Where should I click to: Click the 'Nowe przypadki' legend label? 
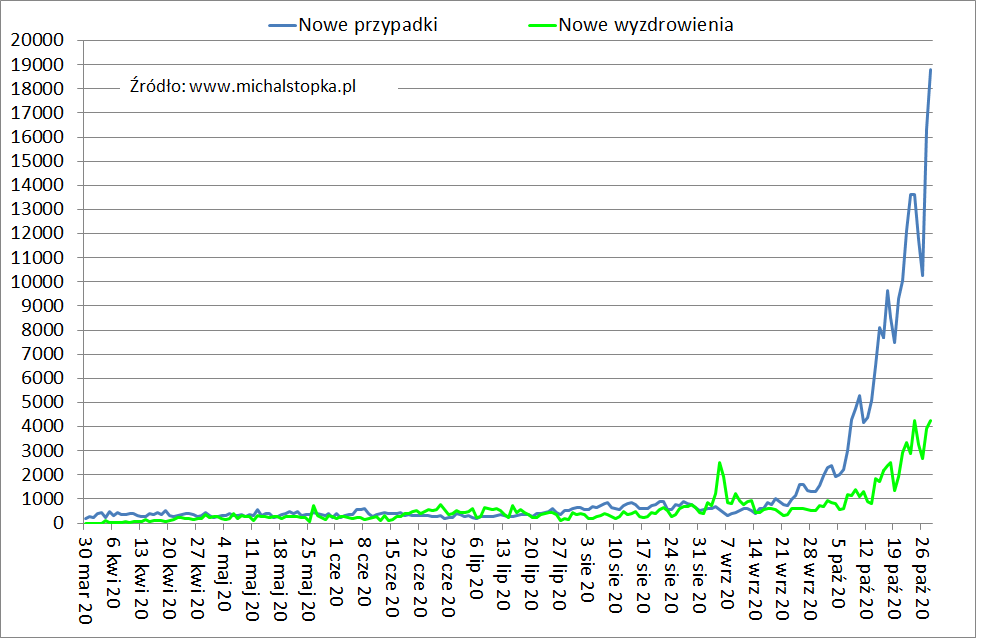tap(367, 25)
